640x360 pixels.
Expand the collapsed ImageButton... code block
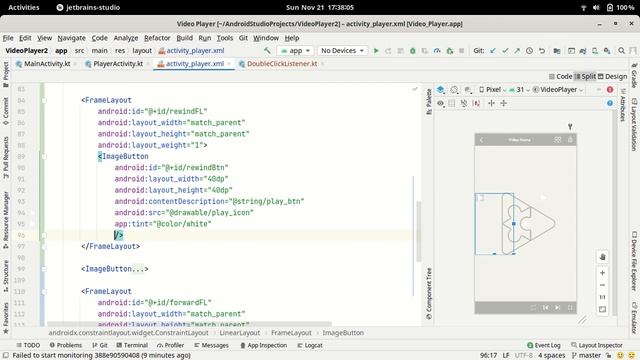coord(114,269)
